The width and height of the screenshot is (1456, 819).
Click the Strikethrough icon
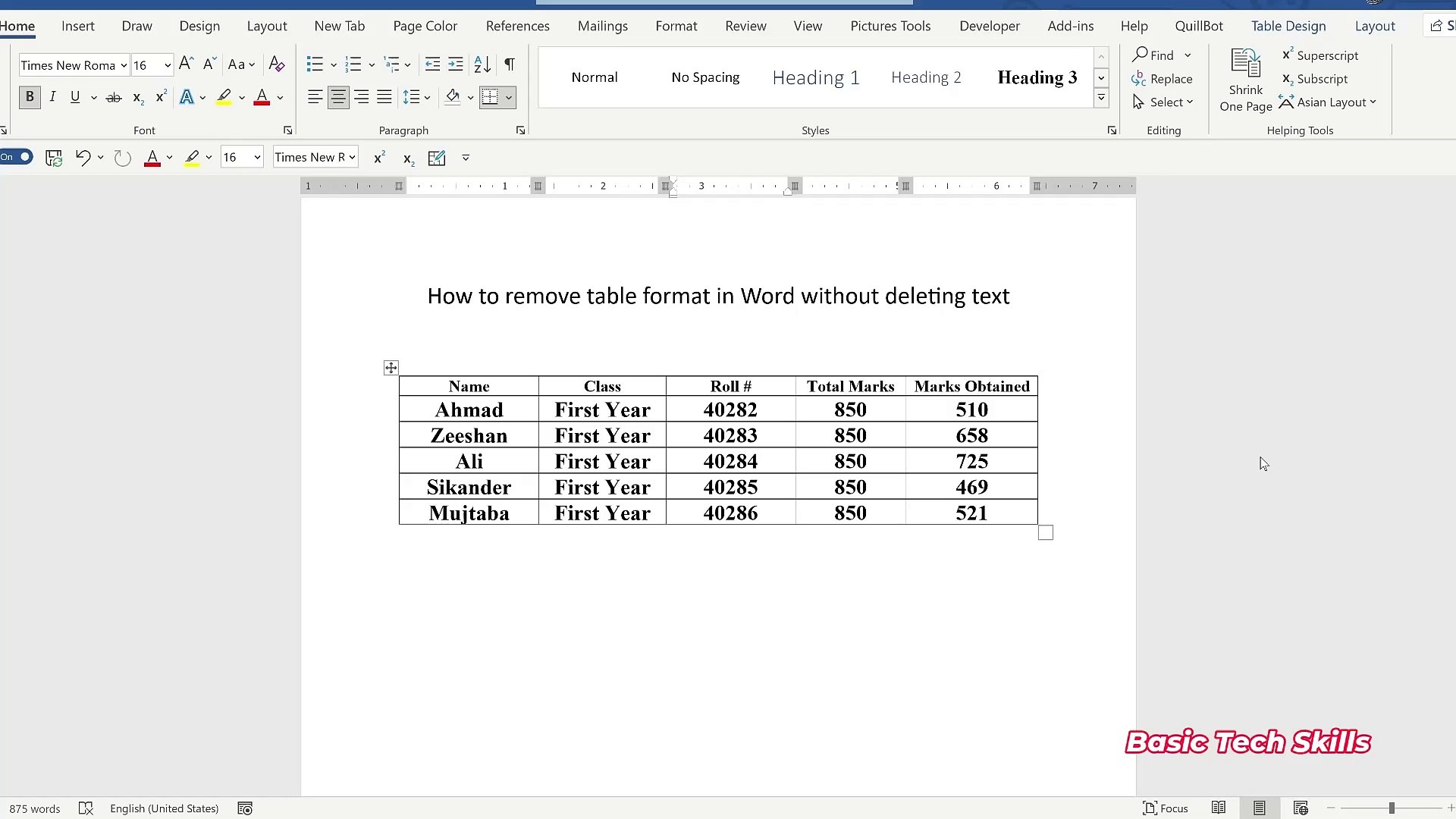(x=114, y=97)
